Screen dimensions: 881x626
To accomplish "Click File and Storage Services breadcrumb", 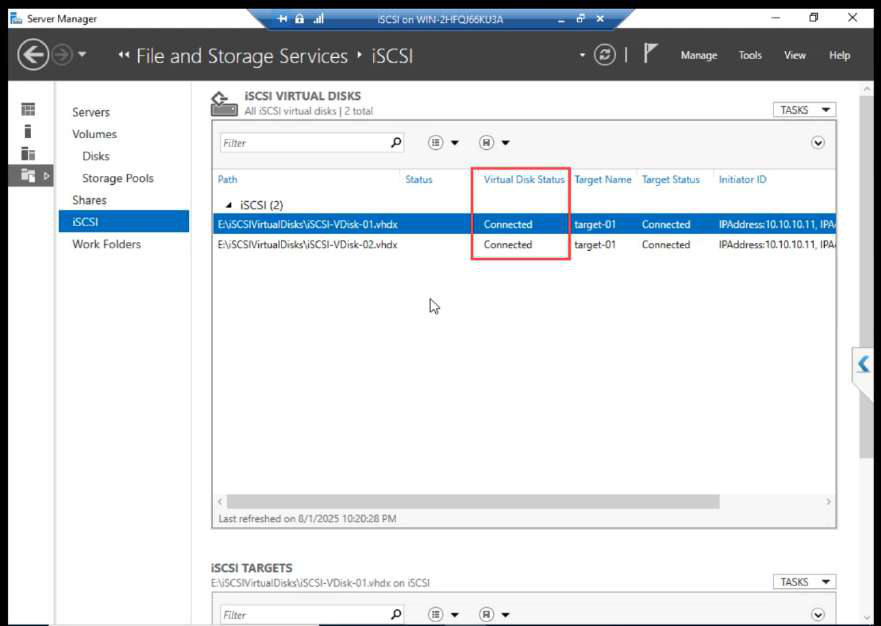I will pyautogui.click(x=242, y=56).
